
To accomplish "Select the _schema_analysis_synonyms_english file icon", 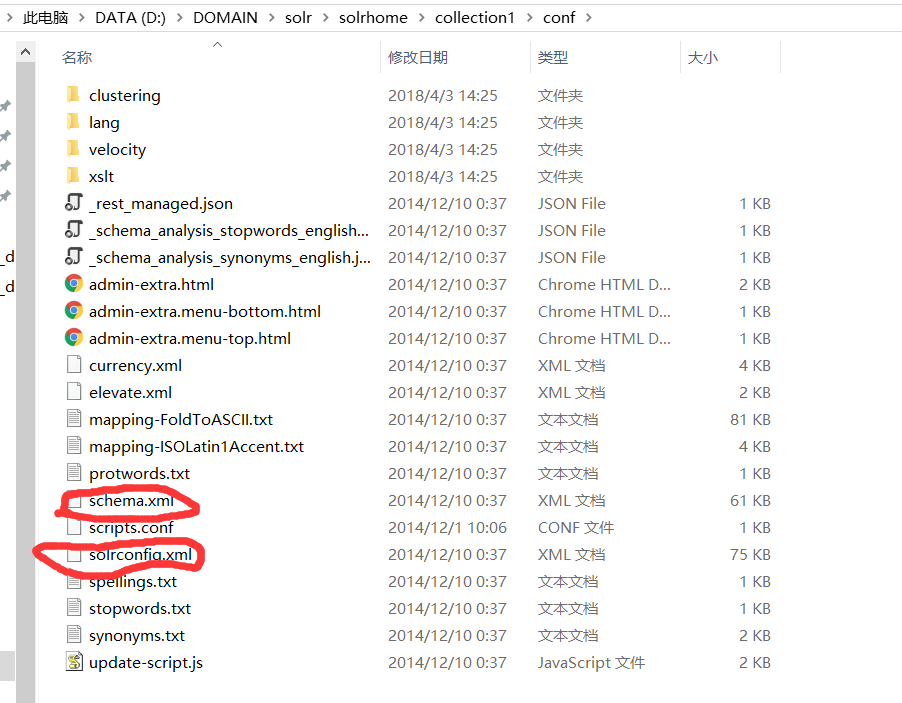I will pyautogui.click(x=74, y=257).
